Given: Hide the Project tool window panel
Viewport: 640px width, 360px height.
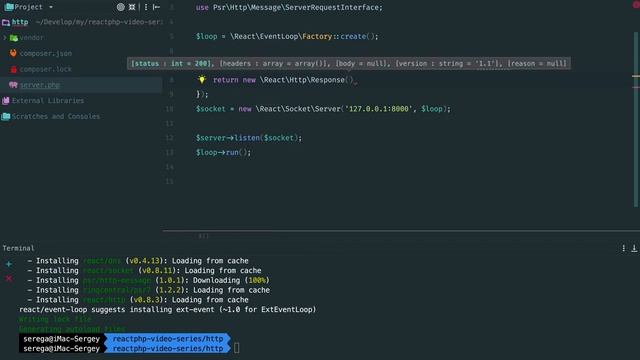Looking at the screenshot, I should pyautogui.click(x=156, y=7).
